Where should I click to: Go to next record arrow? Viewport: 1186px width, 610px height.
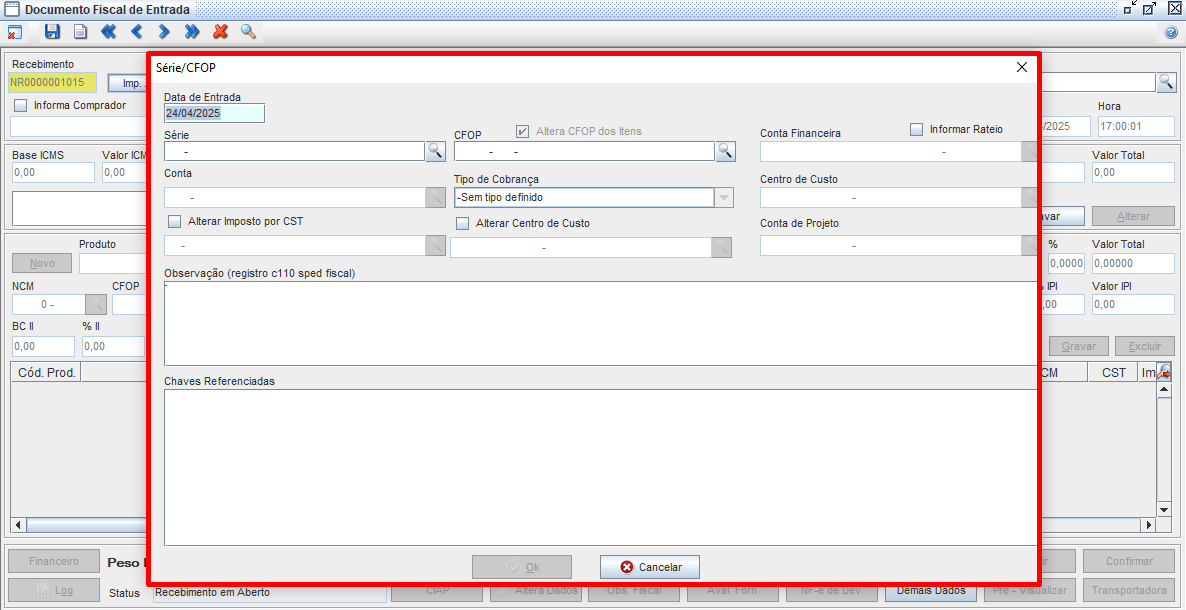point(164,32)
